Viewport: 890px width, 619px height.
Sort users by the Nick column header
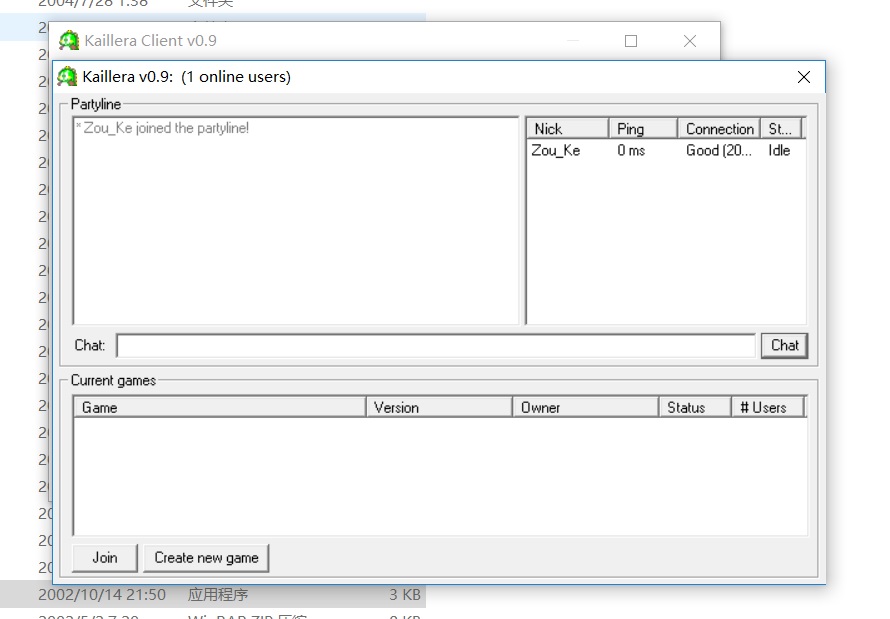point(568,129)
